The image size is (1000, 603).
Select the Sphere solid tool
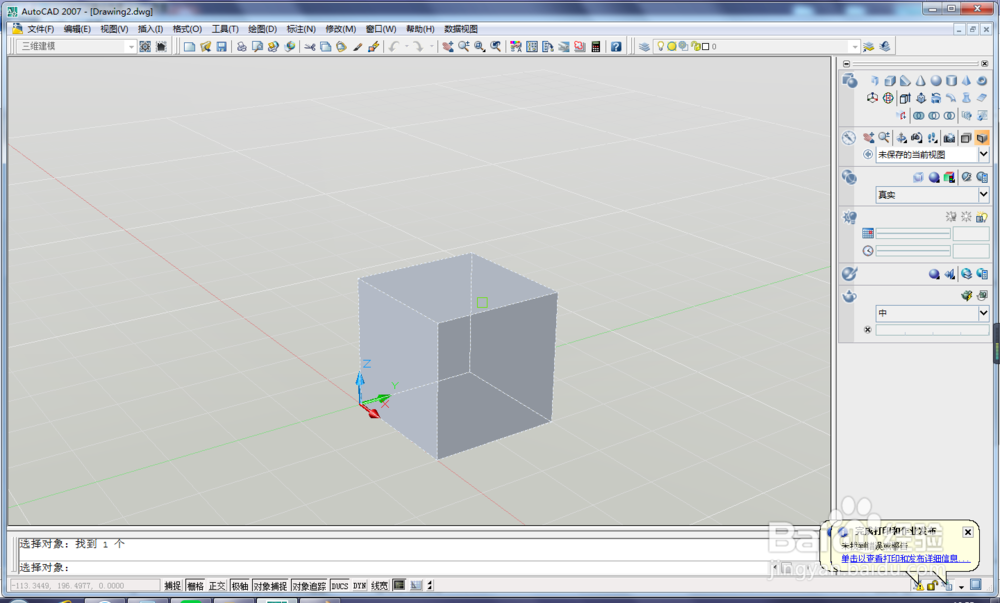pos(936,80)
